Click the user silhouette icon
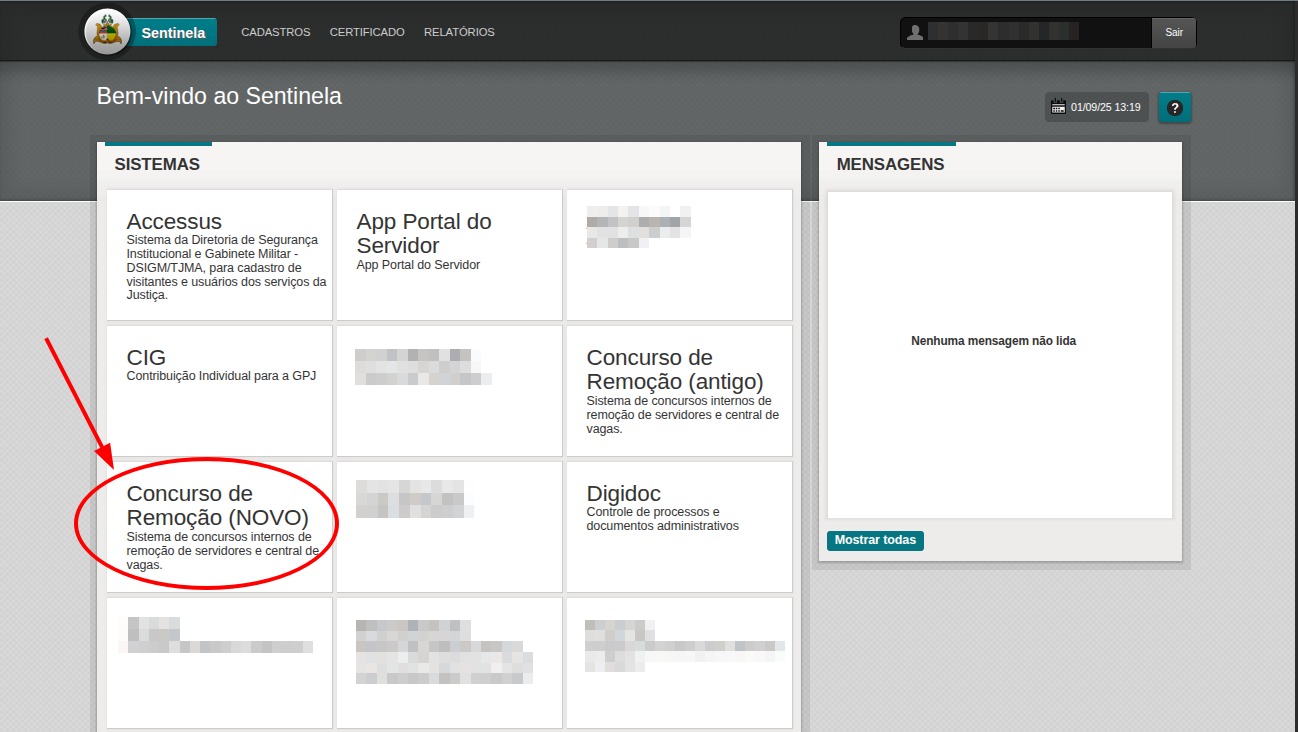The image size is (1298, 732). click(914, 33)
